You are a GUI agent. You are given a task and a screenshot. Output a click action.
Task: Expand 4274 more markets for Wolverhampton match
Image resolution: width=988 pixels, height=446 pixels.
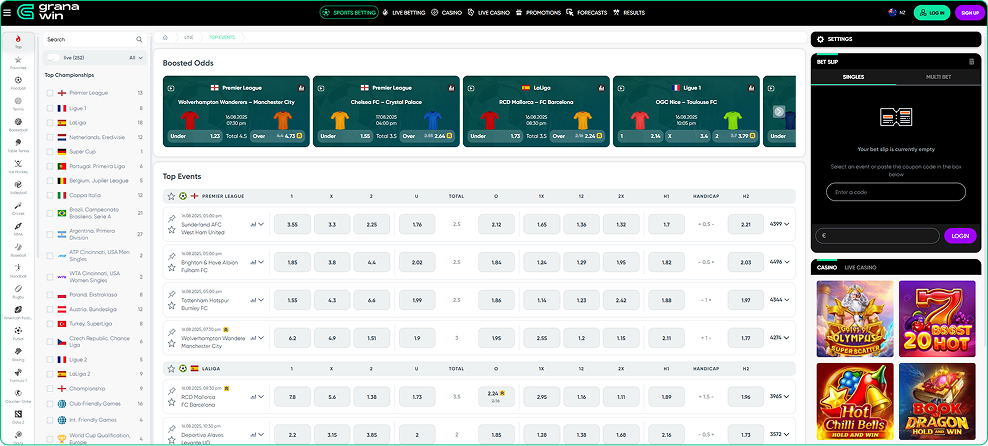[779, 338]
